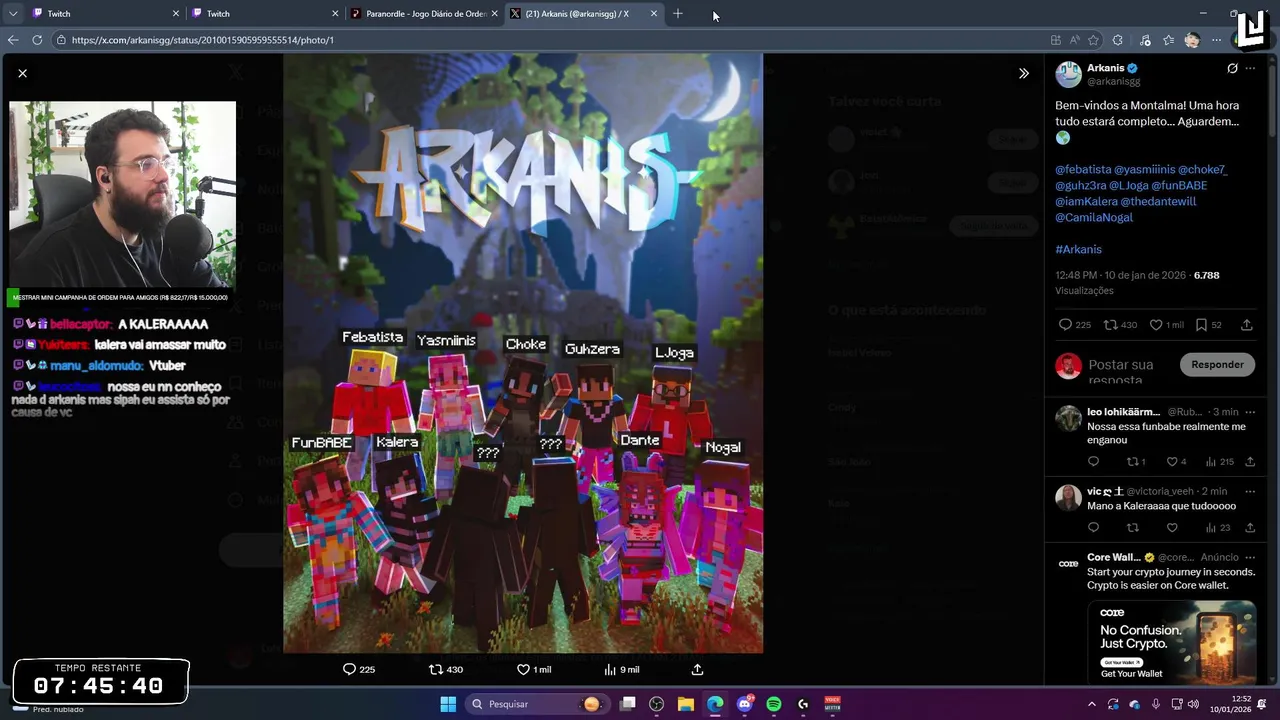Open the tab search dropdown arrow
Image resolution: width=1280 pixels, height=720 pixels.
pos(13,14)
